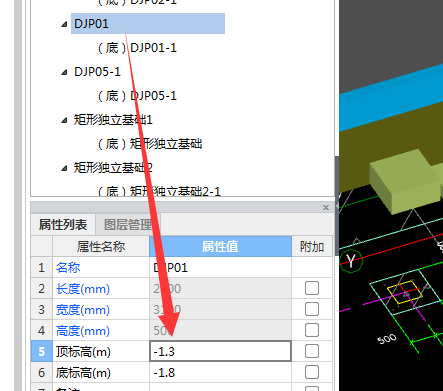Image resolution: width=443 pixels, height=391 pixels.
Task: Tick the 附加 checkbox for 宽度(mm)
Action: (312, 309)
